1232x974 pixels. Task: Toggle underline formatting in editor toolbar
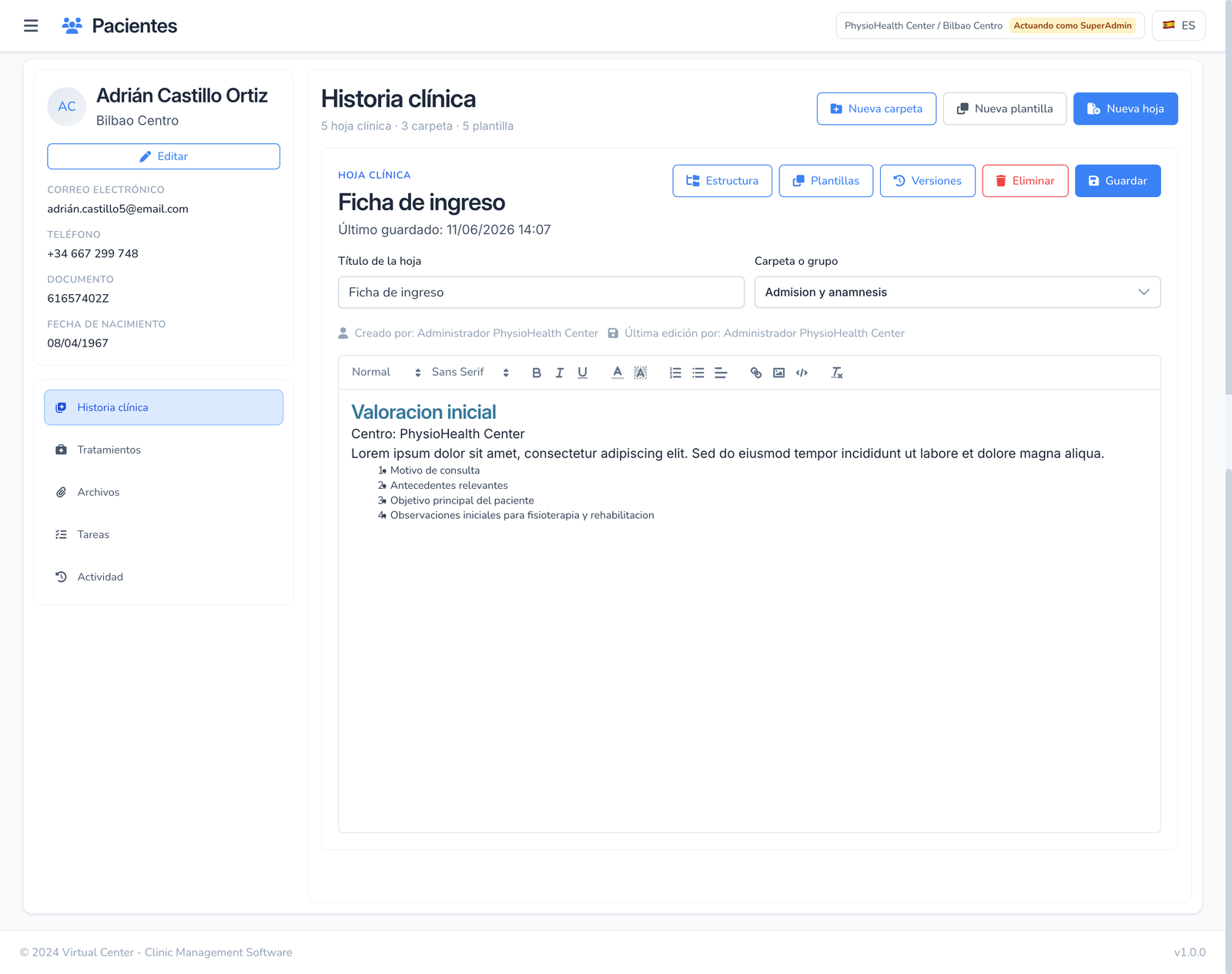583,373
